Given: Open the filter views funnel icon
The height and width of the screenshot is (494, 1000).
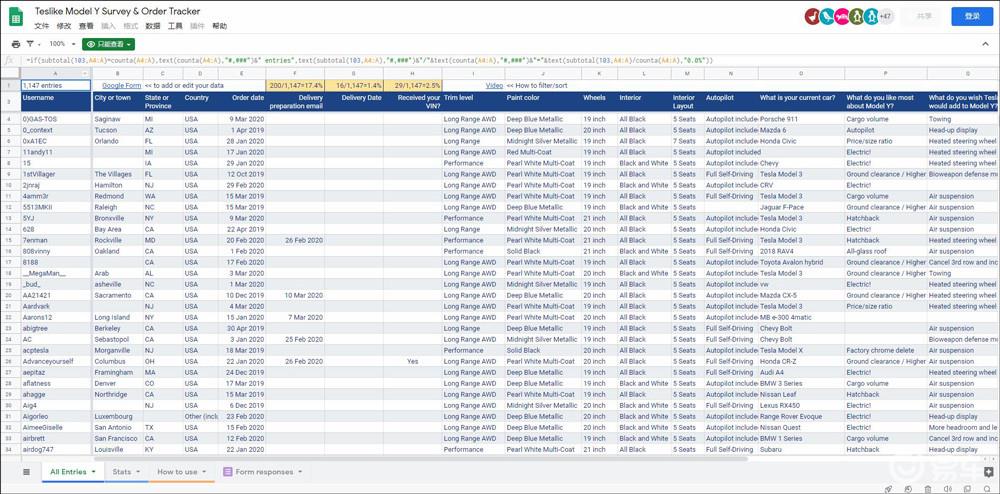Looking at the screenshot, I should click(x=30, y=44).
